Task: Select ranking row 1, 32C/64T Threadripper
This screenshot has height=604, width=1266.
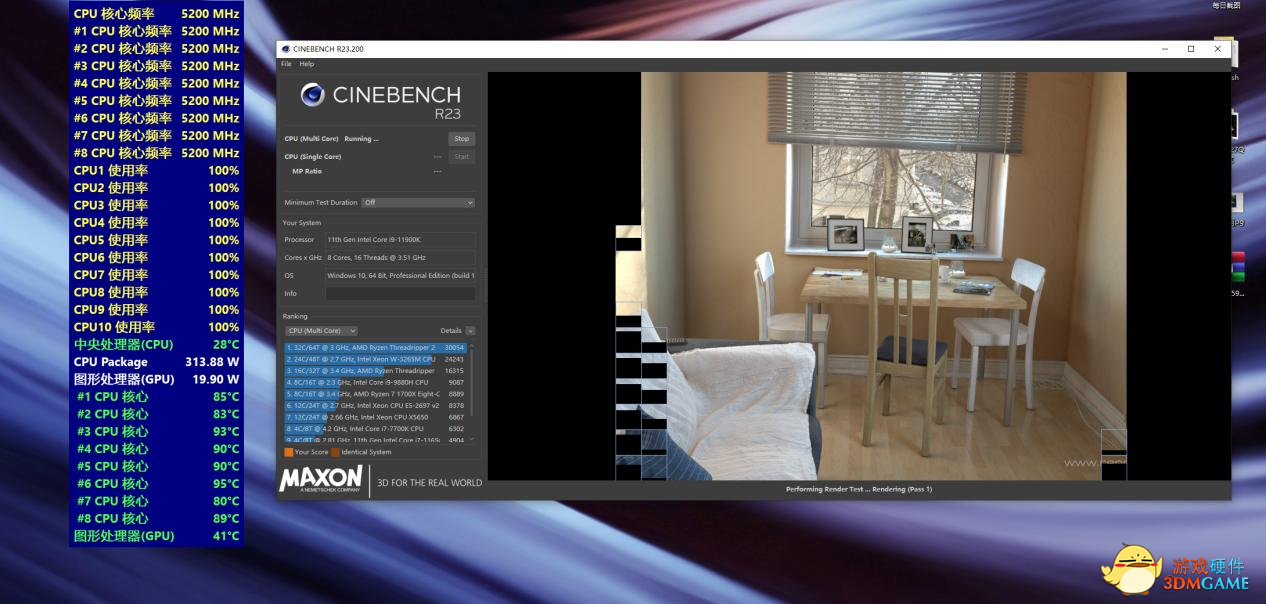Action: point(376,348)
